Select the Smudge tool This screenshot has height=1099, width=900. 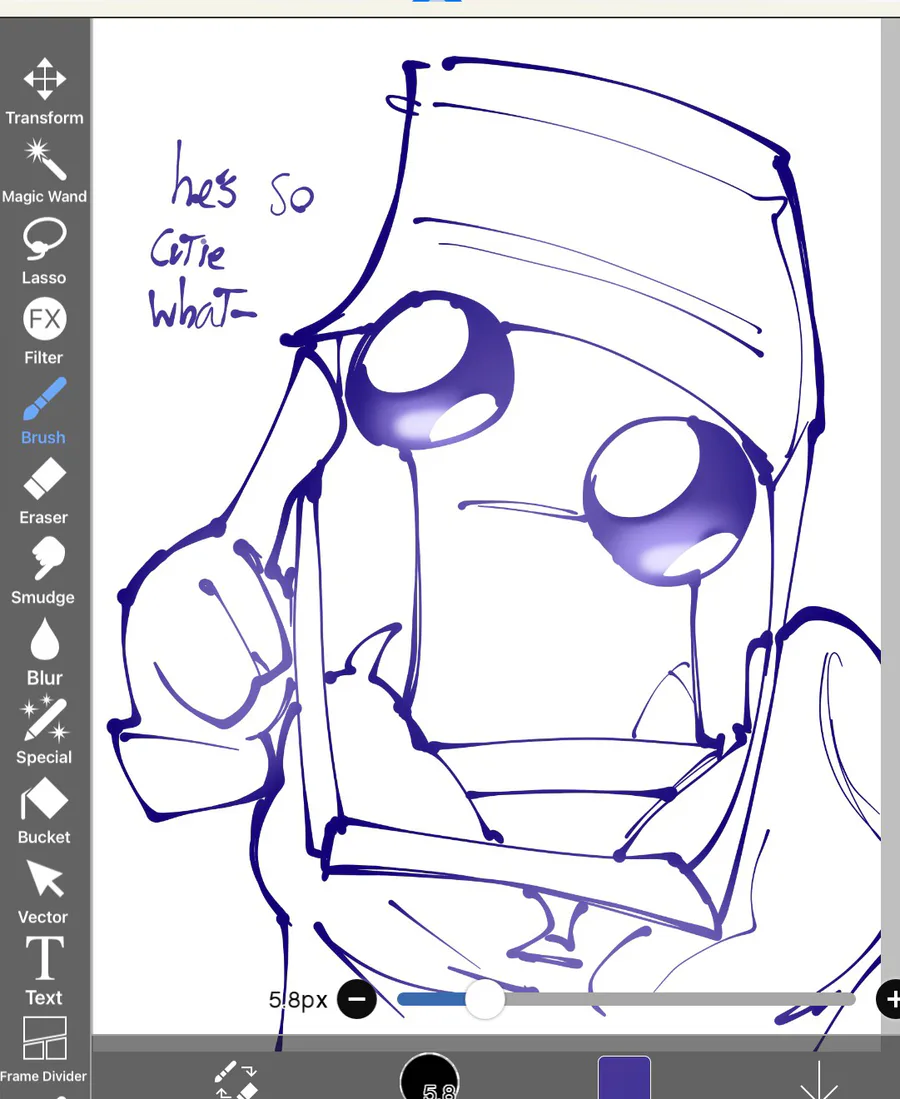(44, 571)
